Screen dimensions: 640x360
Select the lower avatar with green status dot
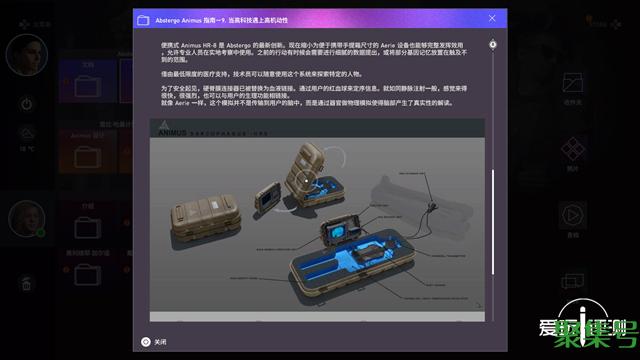click(27, 219)
